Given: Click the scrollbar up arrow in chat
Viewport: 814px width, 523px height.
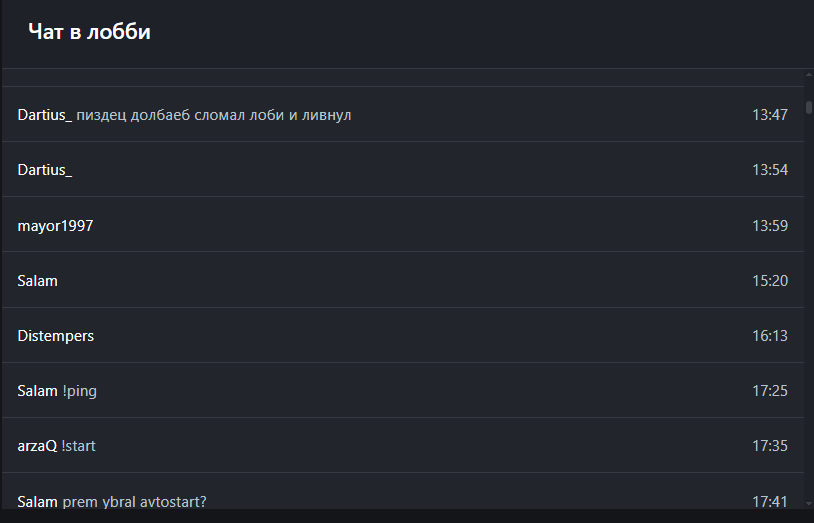Looking at the screenshot, I should pyautogui.click(x=808, y=75).
